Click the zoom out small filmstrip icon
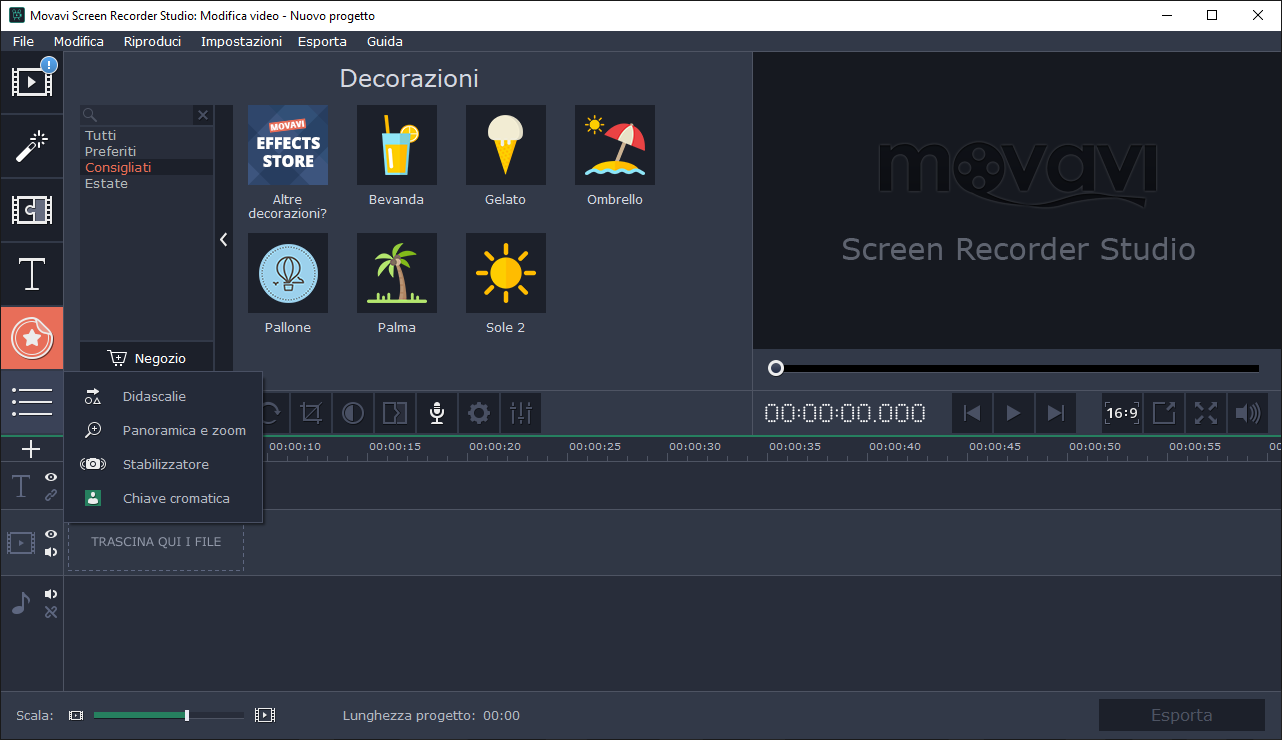Image resolution: width=1282 pixels, height=740 pixels. click(76, 715)
